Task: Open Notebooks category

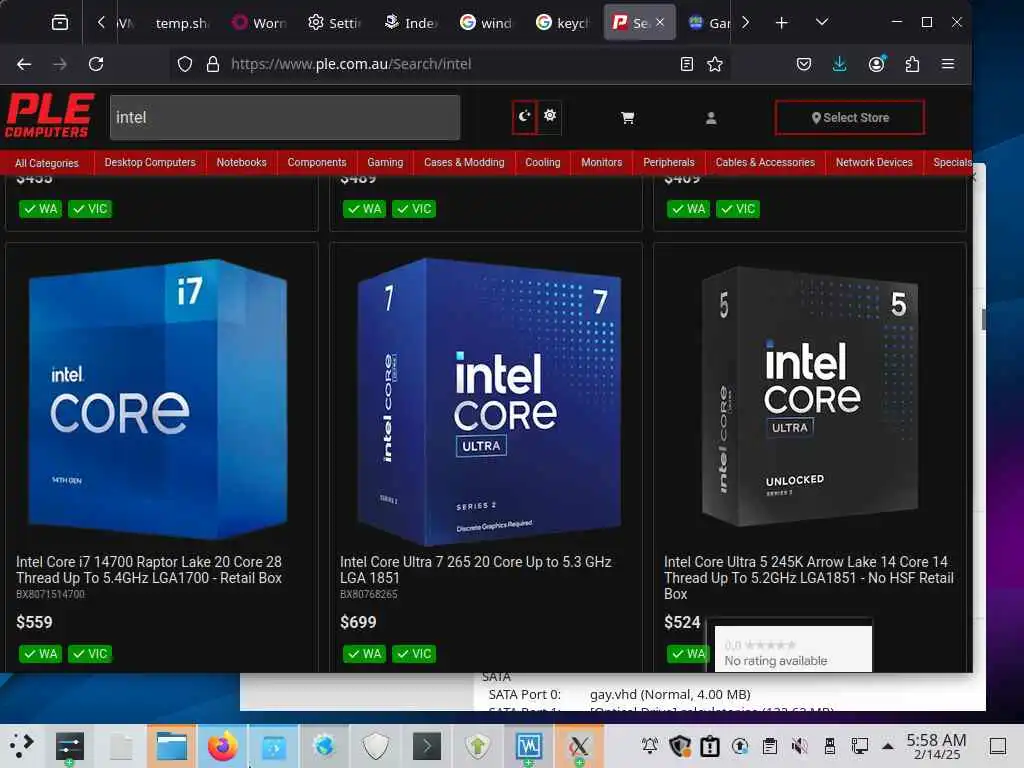Action: pyautogui.click(x=242, y=163)
